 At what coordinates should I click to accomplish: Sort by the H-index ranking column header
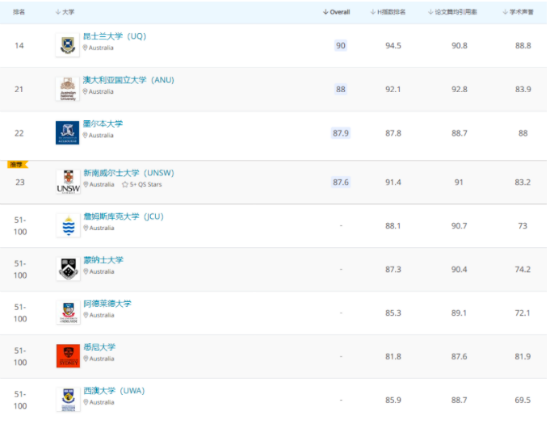point(388,12)
